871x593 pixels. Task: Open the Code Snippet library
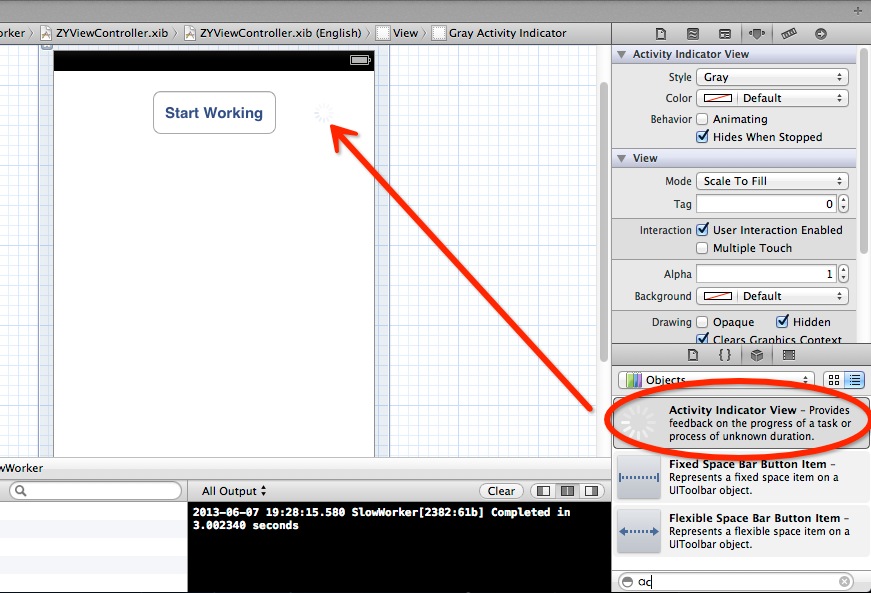coord(725,355)
